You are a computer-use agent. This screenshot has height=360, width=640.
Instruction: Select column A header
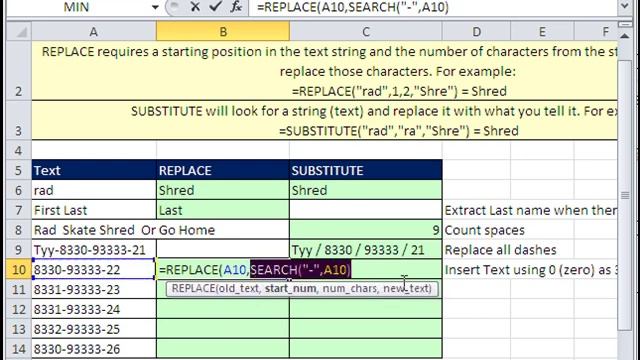94,32
